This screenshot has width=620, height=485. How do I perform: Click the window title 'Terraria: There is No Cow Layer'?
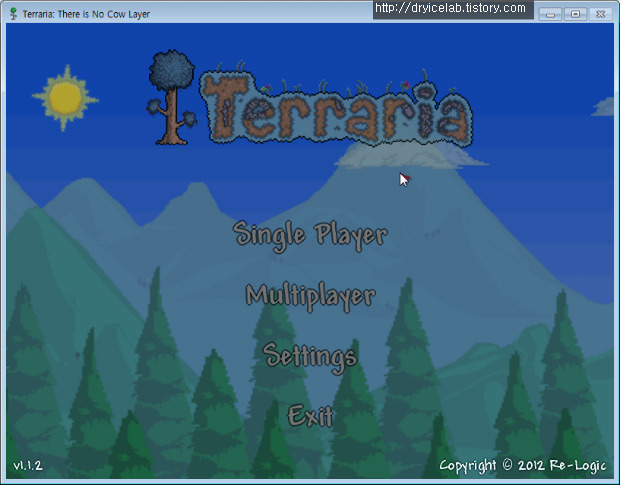[86, 14]
